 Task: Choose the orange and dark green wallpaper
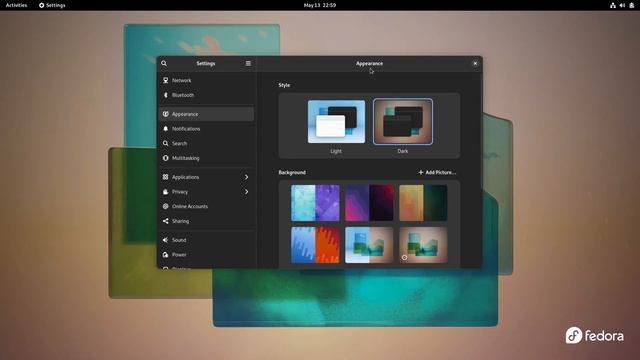click(x=423, y=203)
